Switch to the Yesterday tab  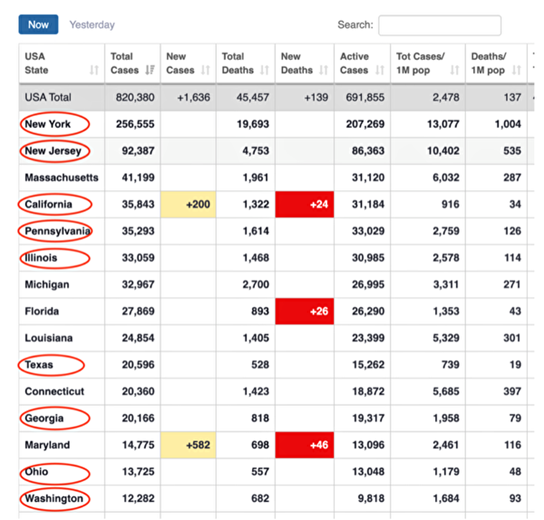pyautogui.click(x=92, y=25)
